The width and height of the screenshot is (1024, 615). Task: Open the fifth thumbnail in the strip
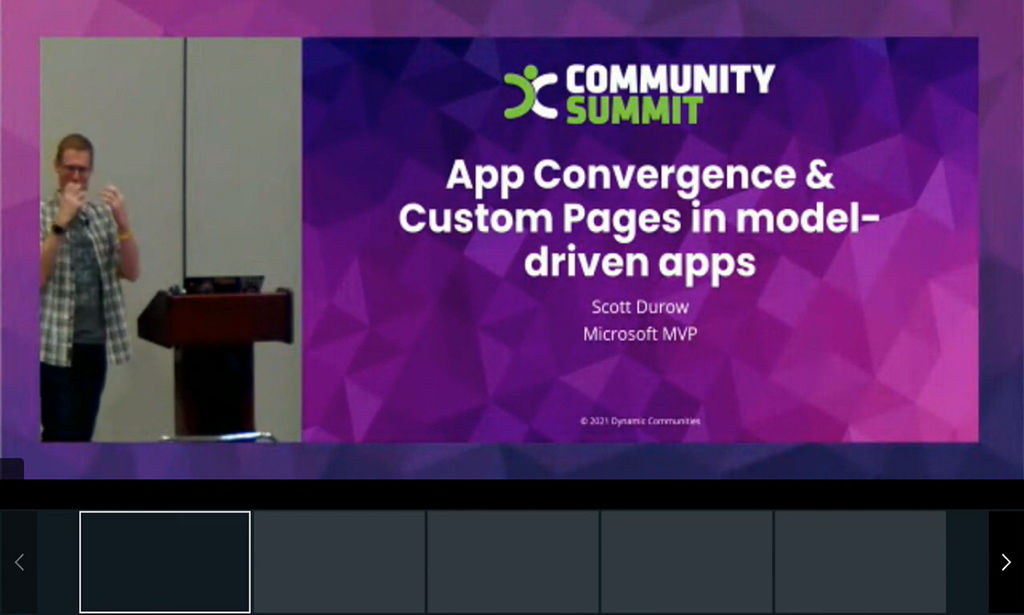coord(860,562)
